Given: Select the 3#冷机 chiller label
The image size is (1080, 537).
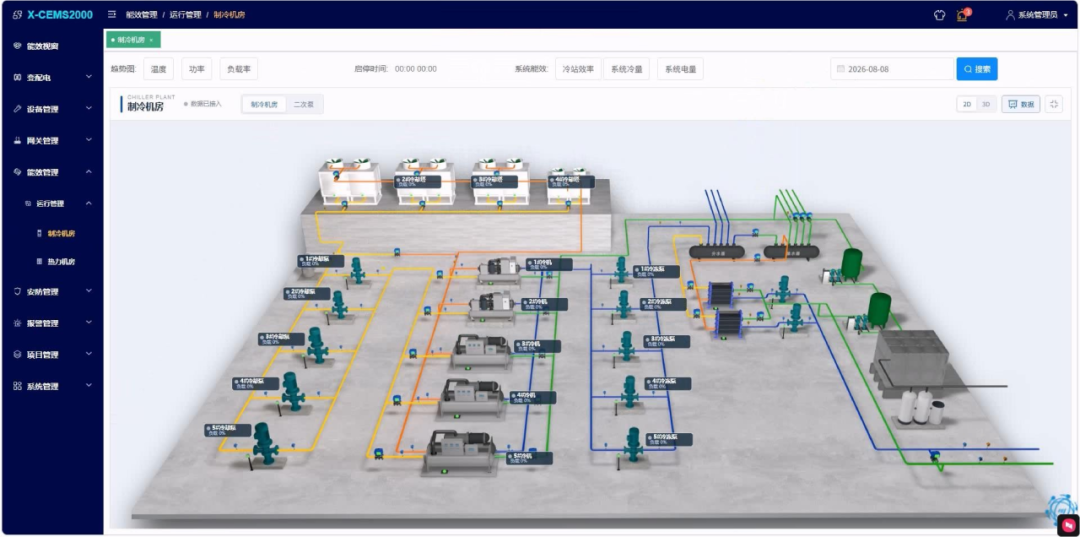Looking at the screenshot, I should click(537, 346).
